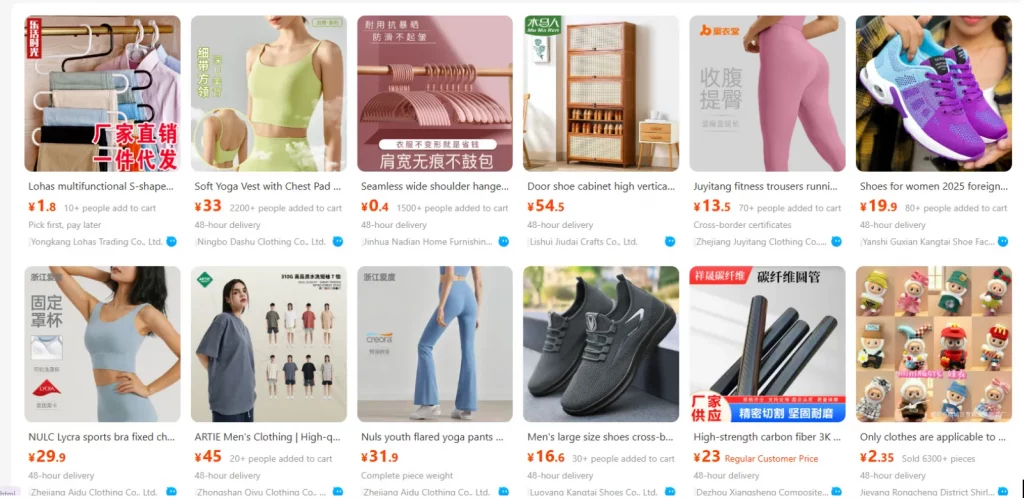This screenshot has width=1024, height=498.
Task: View the purple women's sneaker product image
Action: point(934,93)
